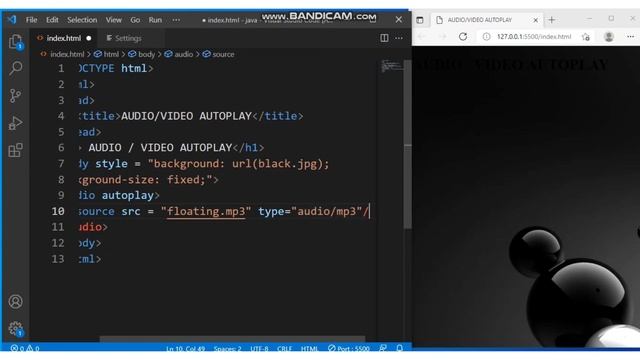Screen dimensions: 640x360
Task: Click the floating.mp3 link in code
Action: coord(206,211)
